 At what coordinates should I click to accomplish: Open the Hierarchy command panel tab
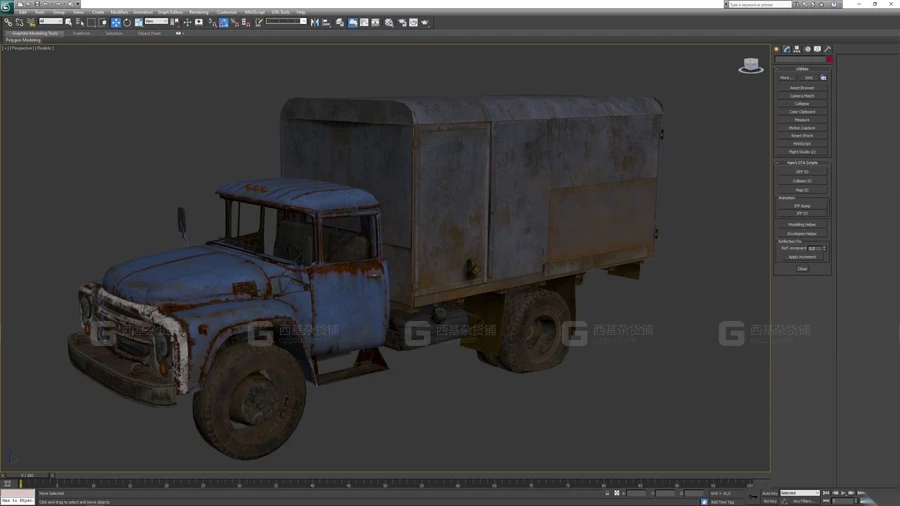tap(797, 49)
